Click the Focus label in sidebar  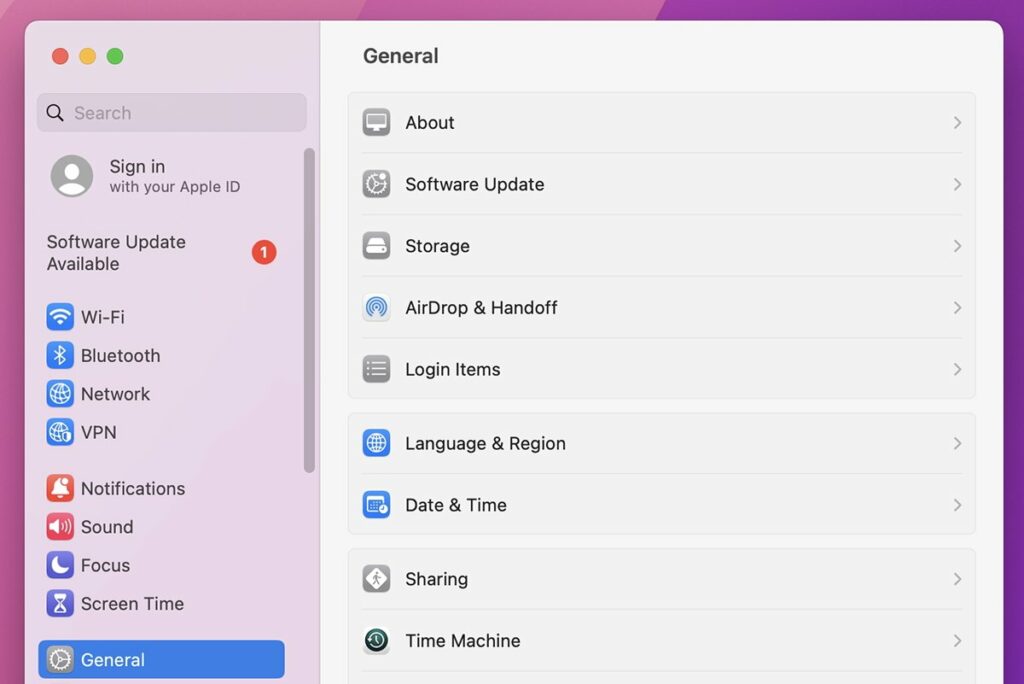point(105,566)
